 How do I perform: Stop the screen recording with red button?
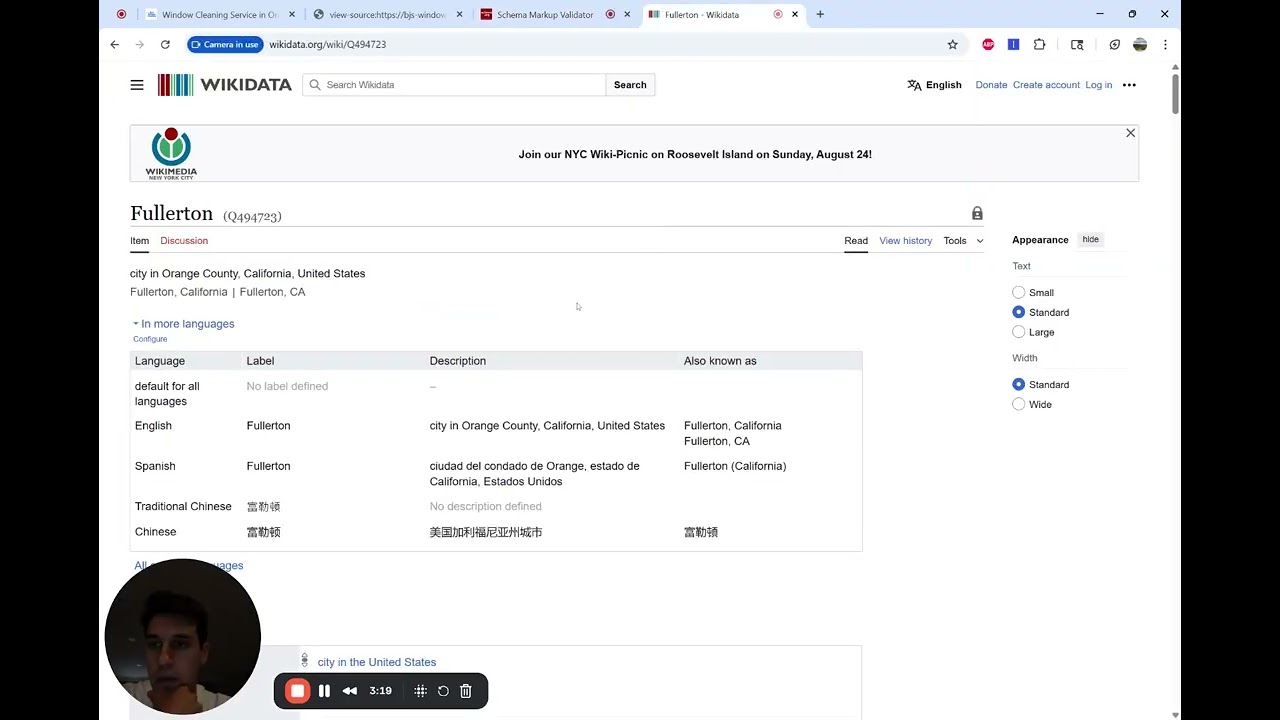pyautogui.click(x=297, y=691)
